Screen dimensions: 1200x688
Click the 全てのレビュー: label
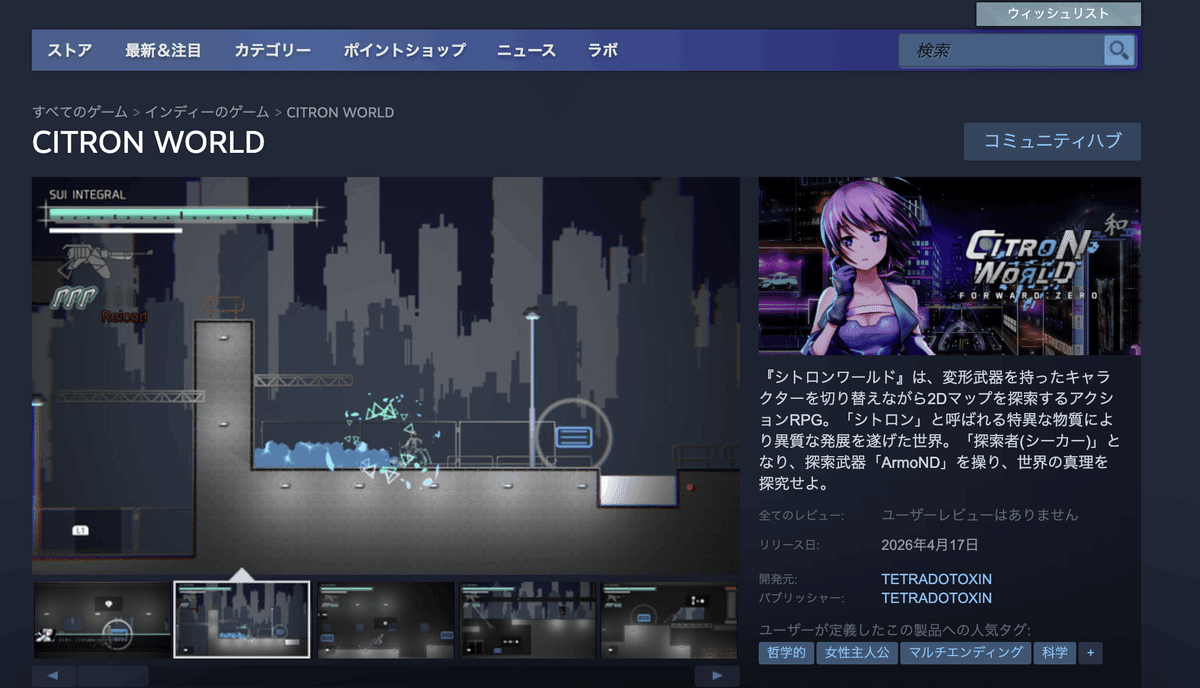801,515
